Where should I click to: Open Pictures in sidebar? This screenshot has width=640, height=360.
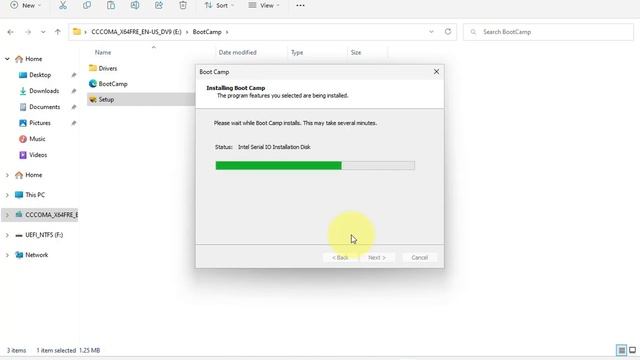pos(40,123)
